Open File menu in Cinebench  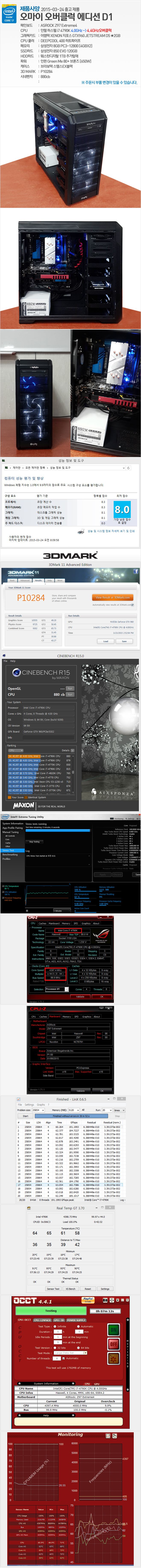(x=6, y=661)
